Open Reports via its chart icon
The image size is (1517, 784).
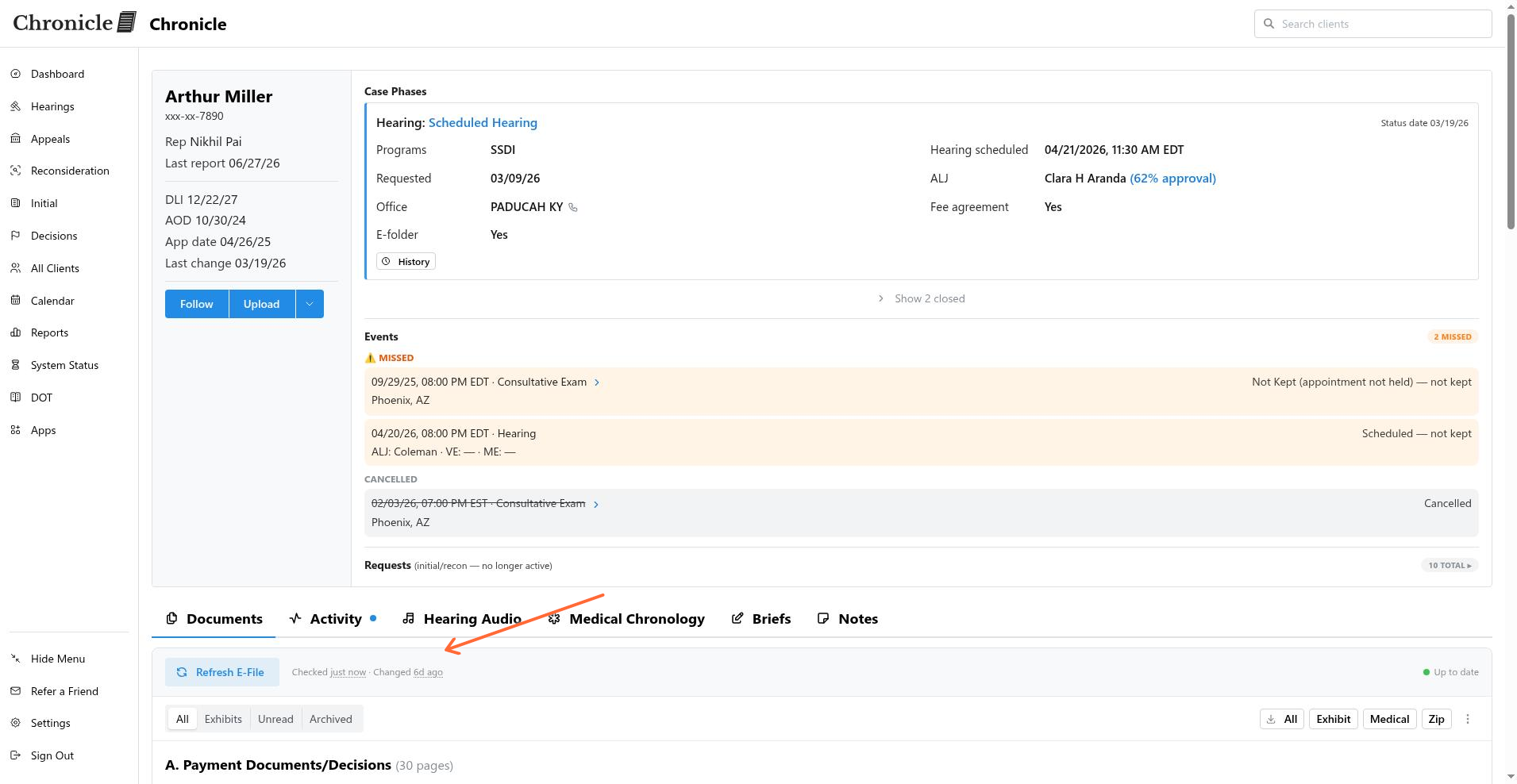(x=15, y=332)
